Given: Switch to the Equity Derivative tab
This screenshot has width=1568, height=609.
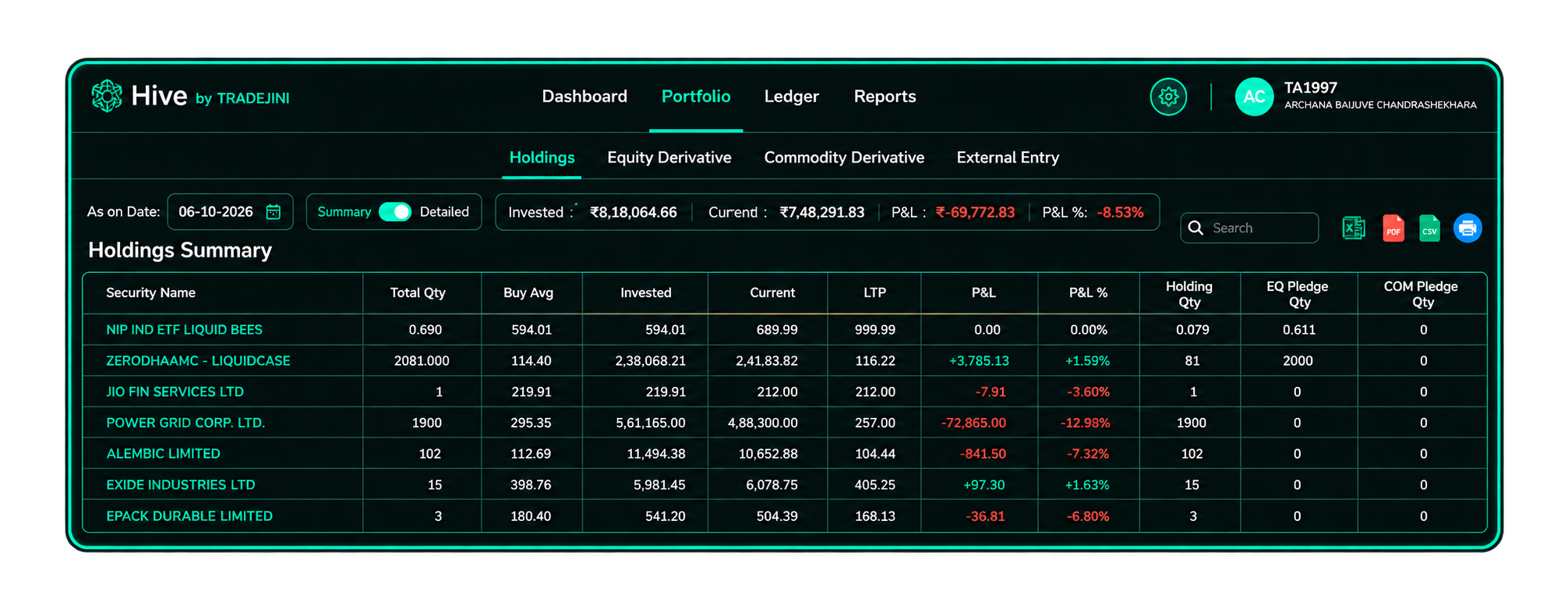Looking at the screenshot, I should click(x=669, y=158).
